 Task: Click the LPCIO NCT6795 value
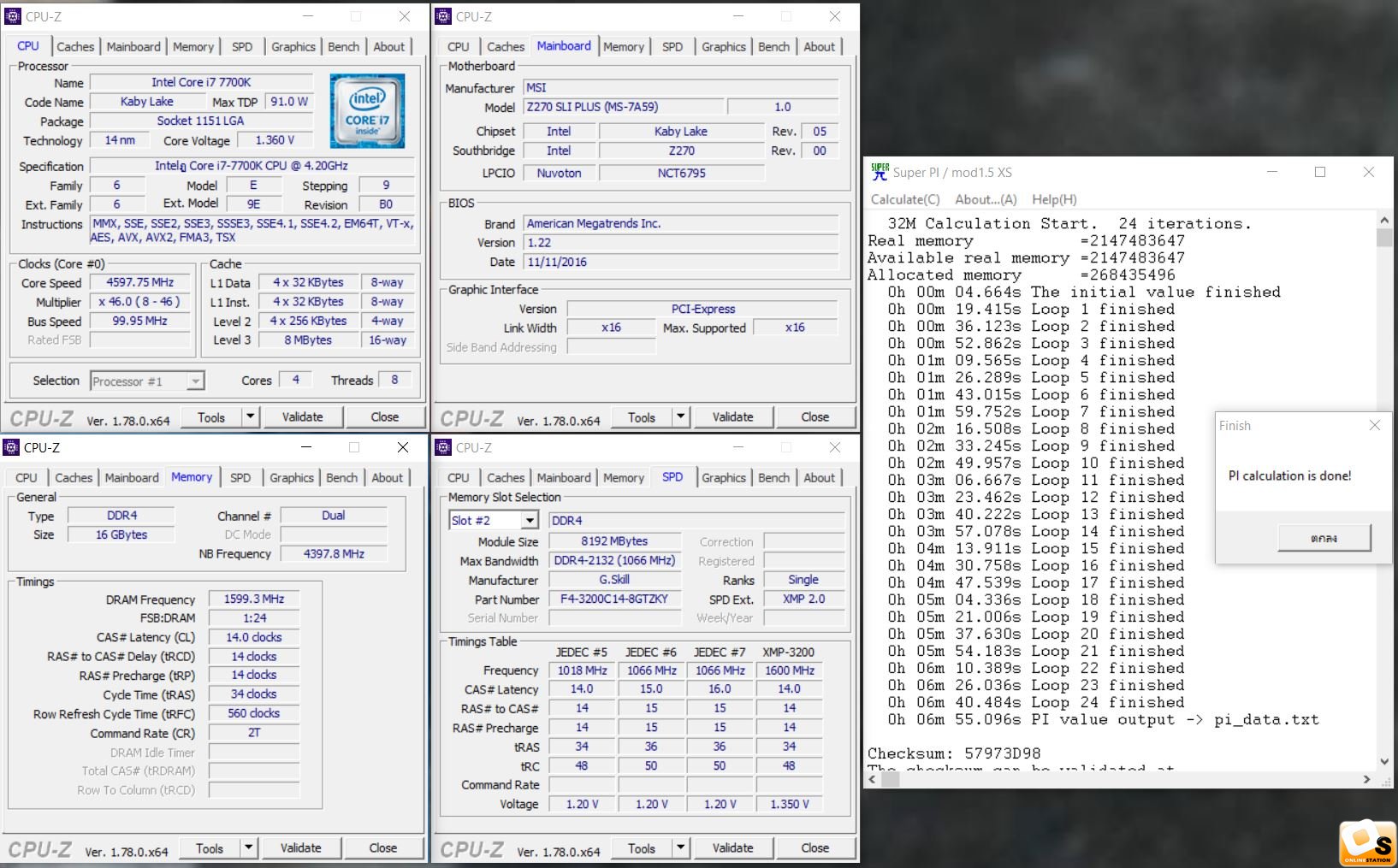[681, 173]
